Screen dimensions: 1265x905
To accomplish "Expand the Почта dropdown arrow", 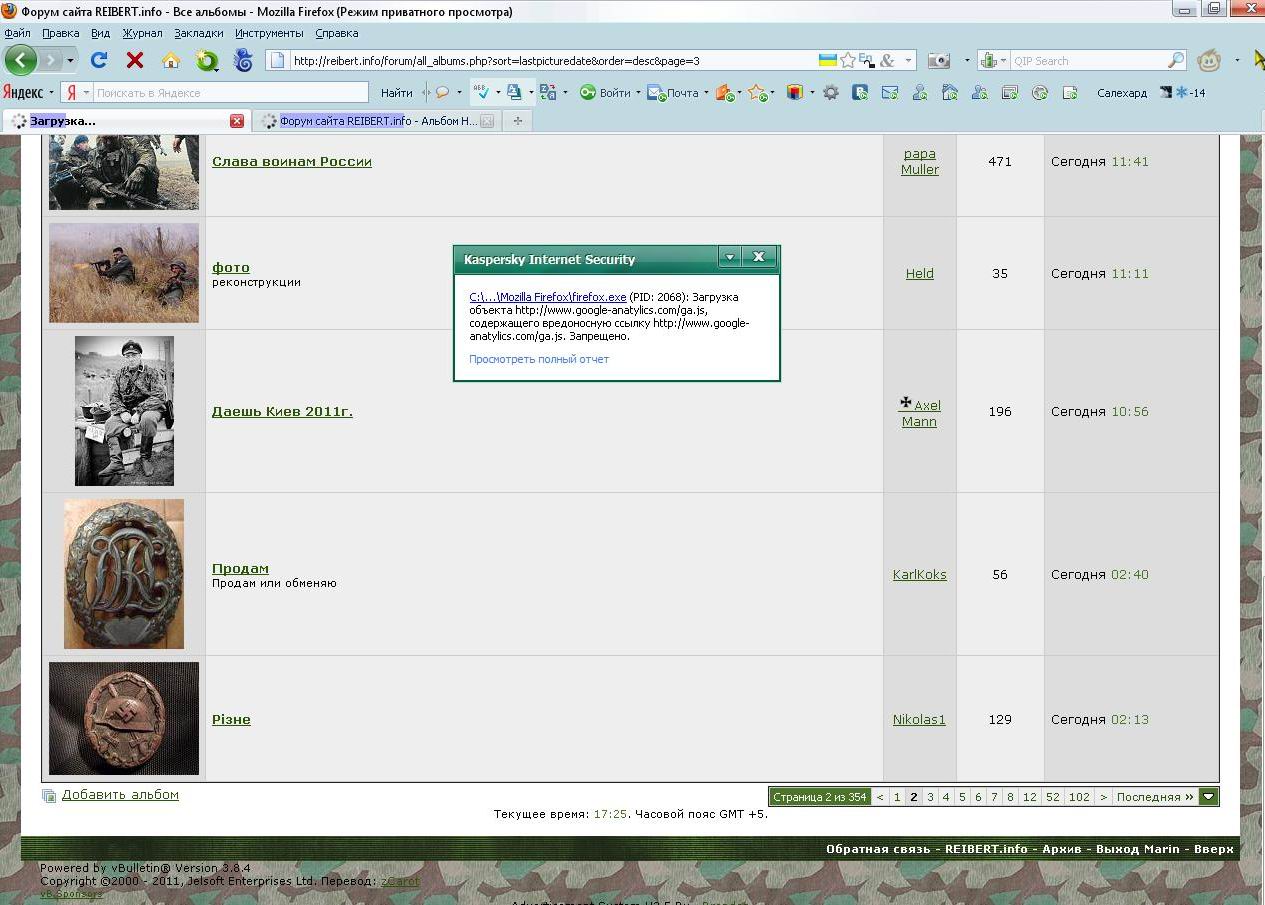I will (705, 93).
